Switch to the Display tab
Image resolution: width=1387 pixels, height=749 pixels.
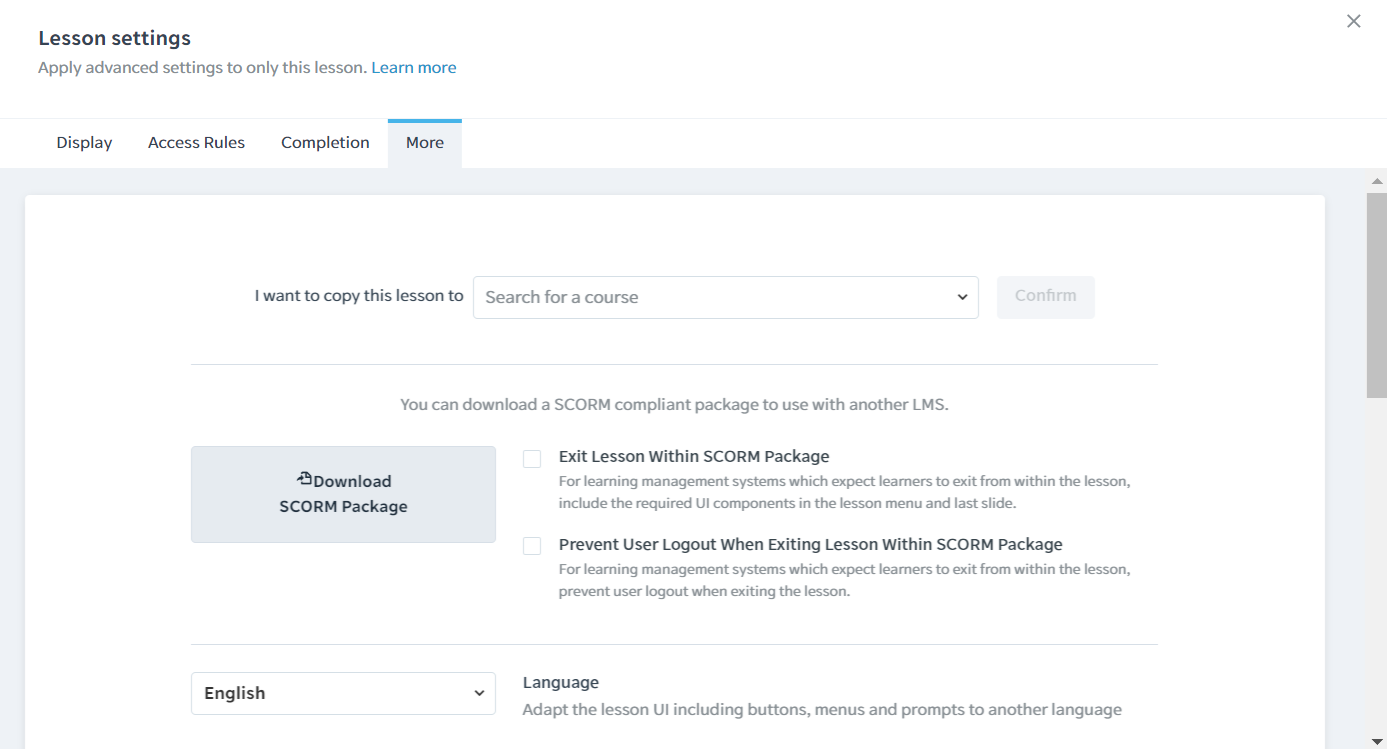(84, 143)
